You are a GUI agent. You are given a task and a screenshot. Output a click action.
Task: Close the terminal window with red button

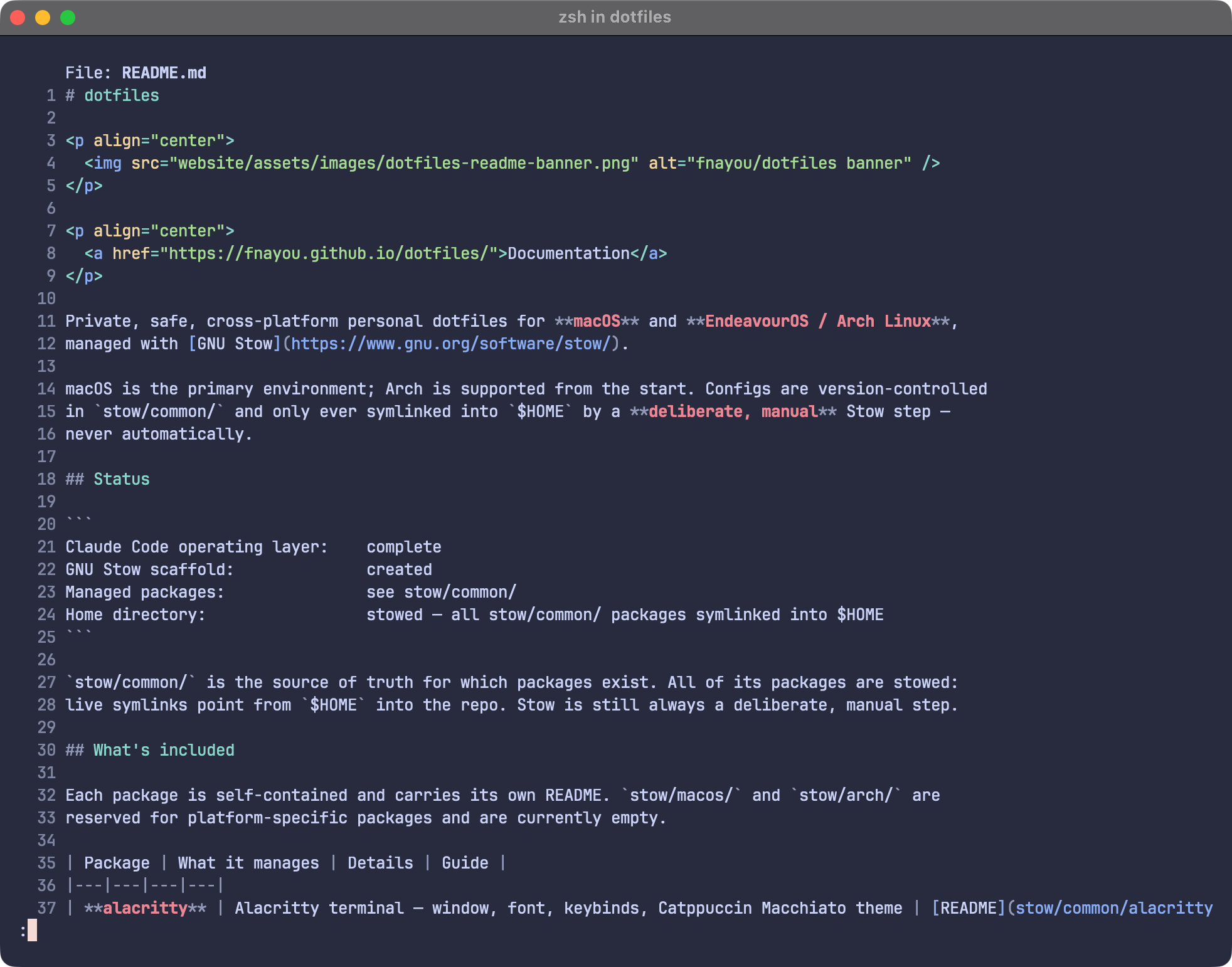pos(18,18)
